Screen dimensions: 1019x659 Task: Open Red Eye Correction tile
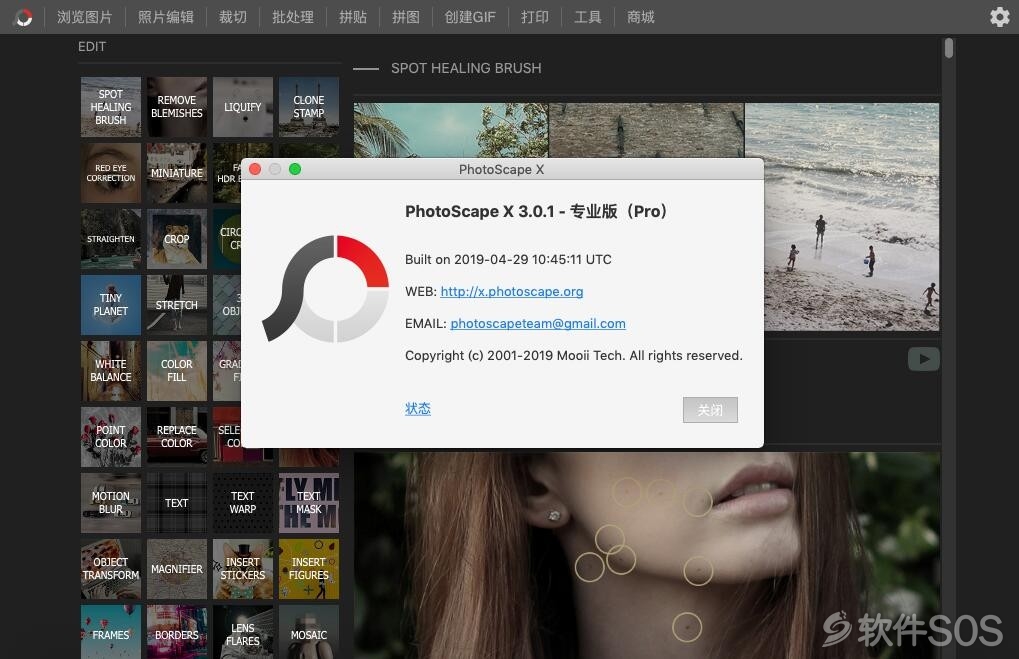pos(110,173)
